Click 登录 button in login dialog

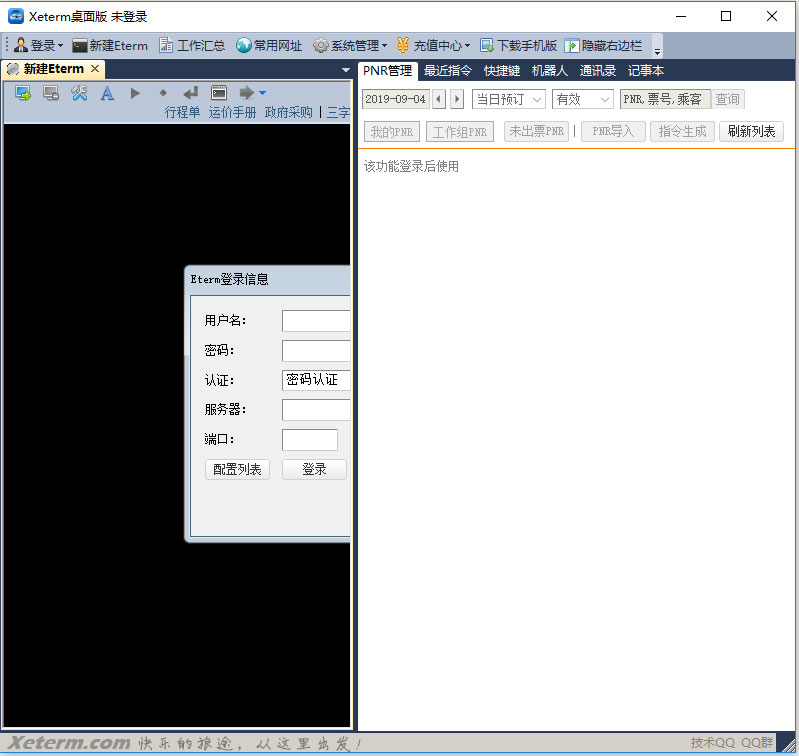[314, 469]
